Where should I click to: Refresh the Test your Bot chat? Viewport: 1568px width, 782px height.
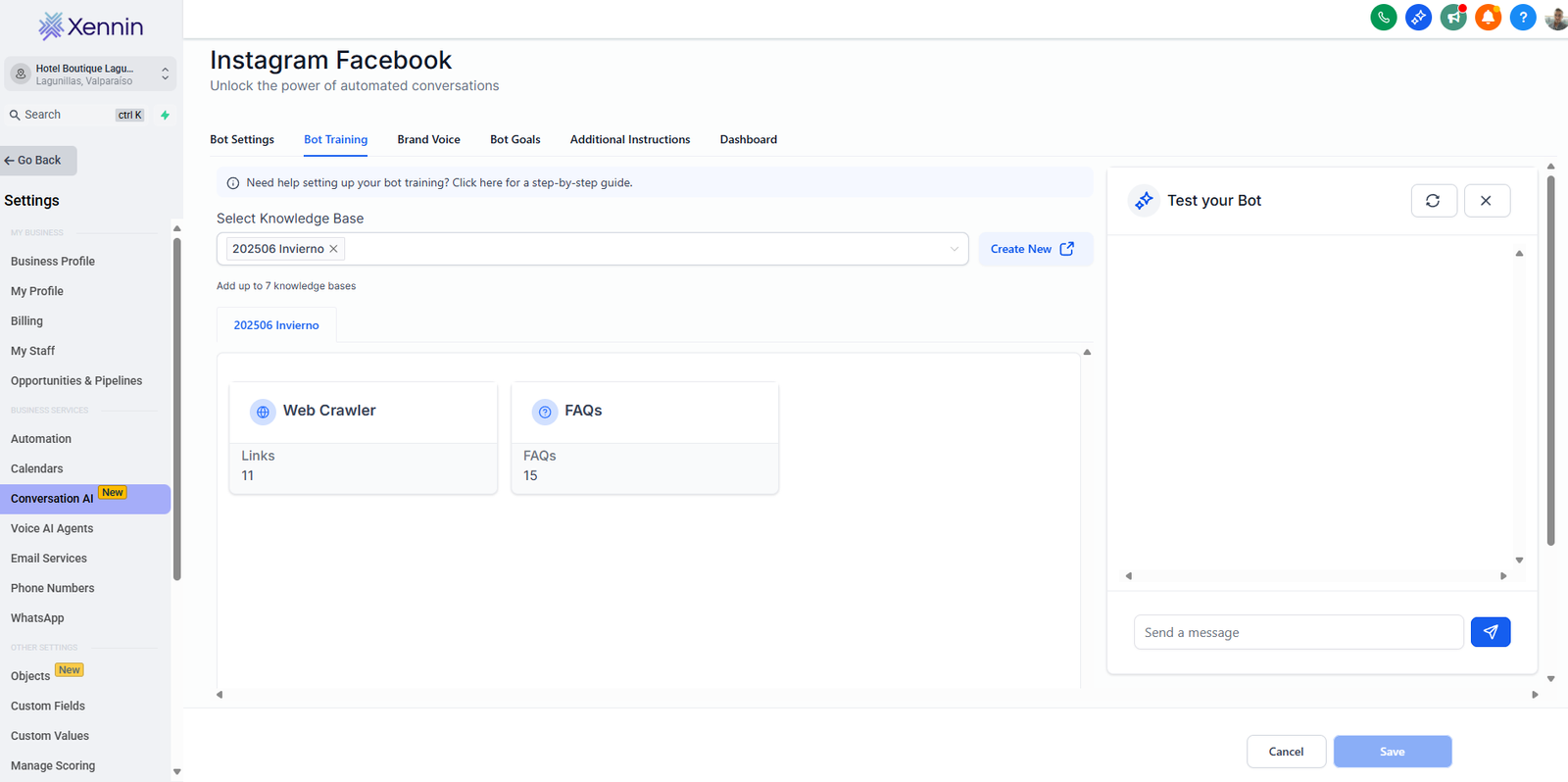coord(1433,201)
